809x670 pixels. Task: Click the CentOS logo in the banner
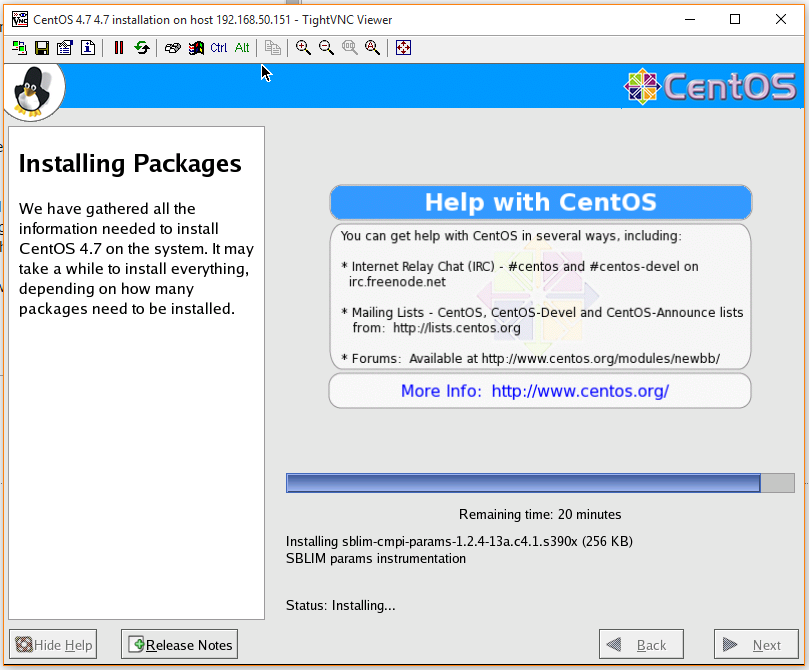tap(710, 86)
